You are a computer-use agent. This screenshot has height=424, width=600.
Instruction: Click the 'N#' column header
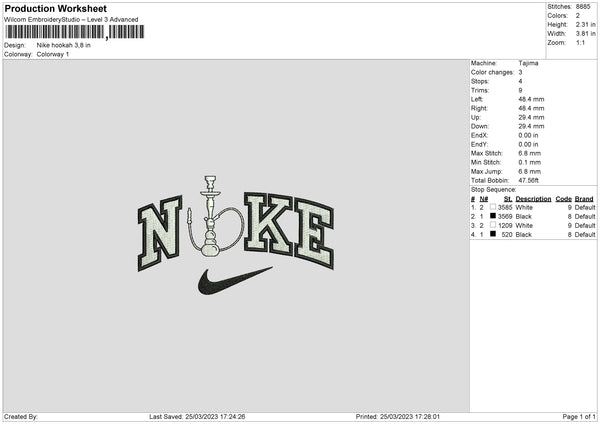tap(484, 199)
